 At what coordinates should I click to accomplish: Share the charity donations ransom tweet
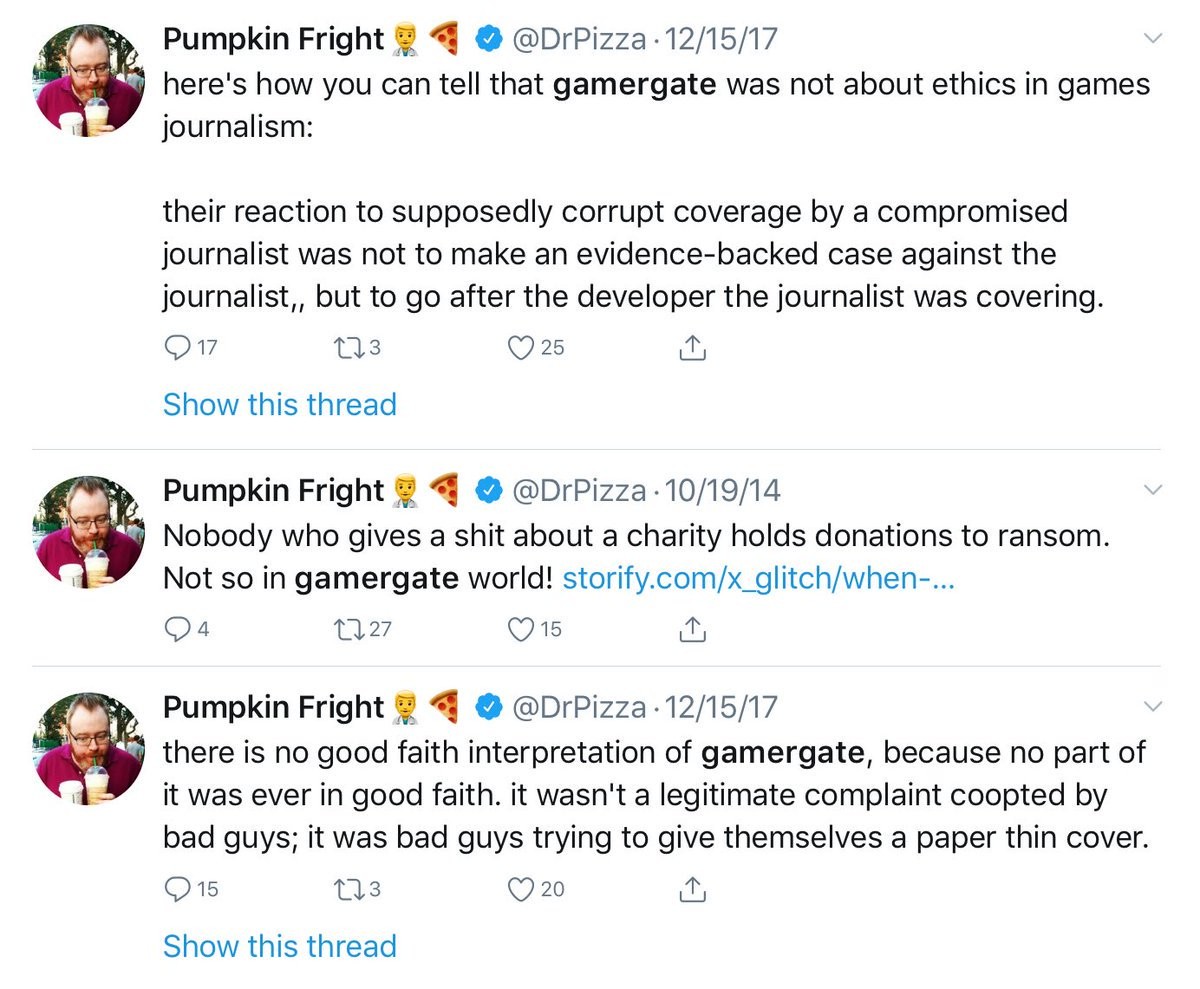coord(693,629)
